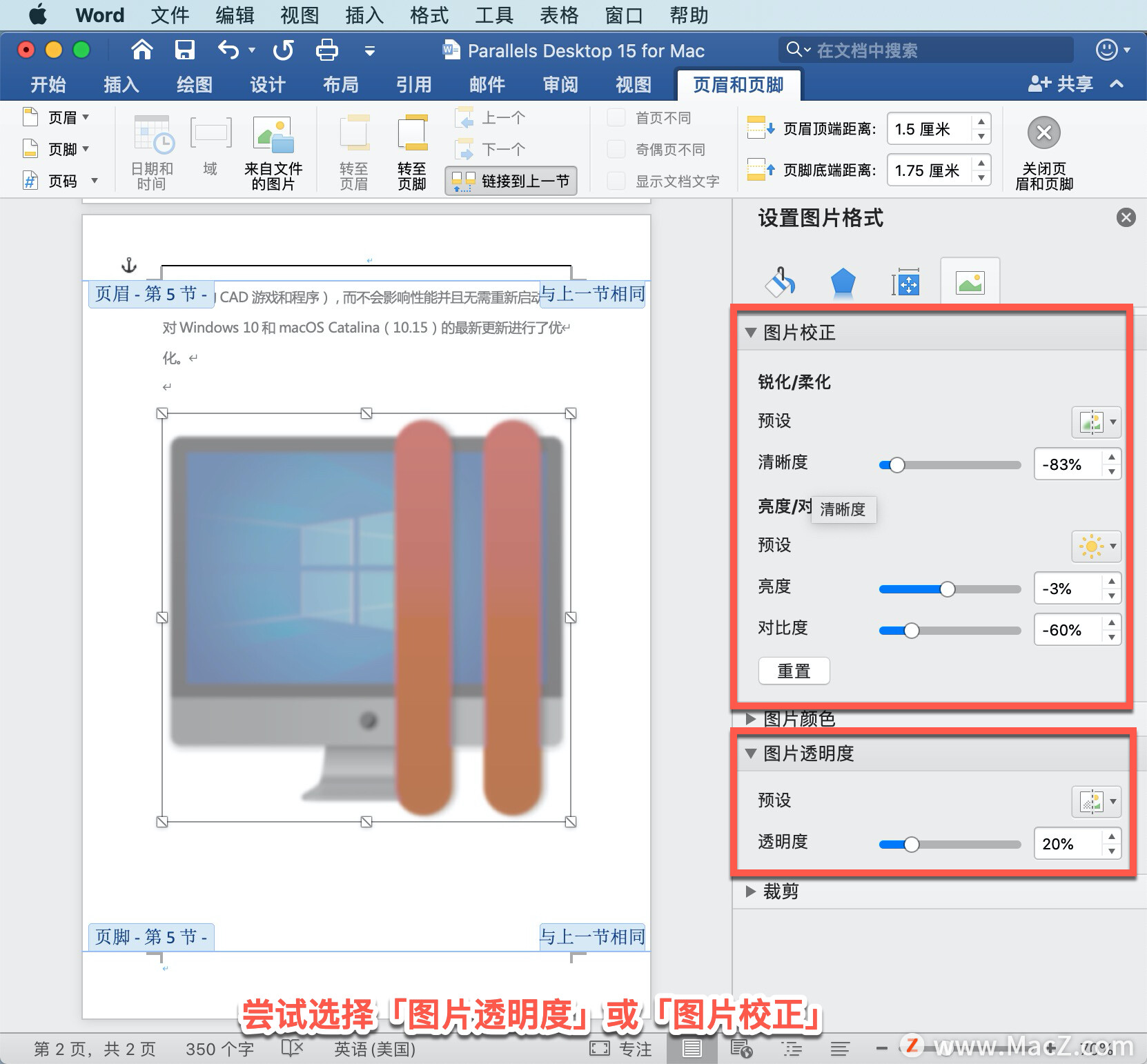
Task: Open the 页码 tool
Action: coord(61,181)
